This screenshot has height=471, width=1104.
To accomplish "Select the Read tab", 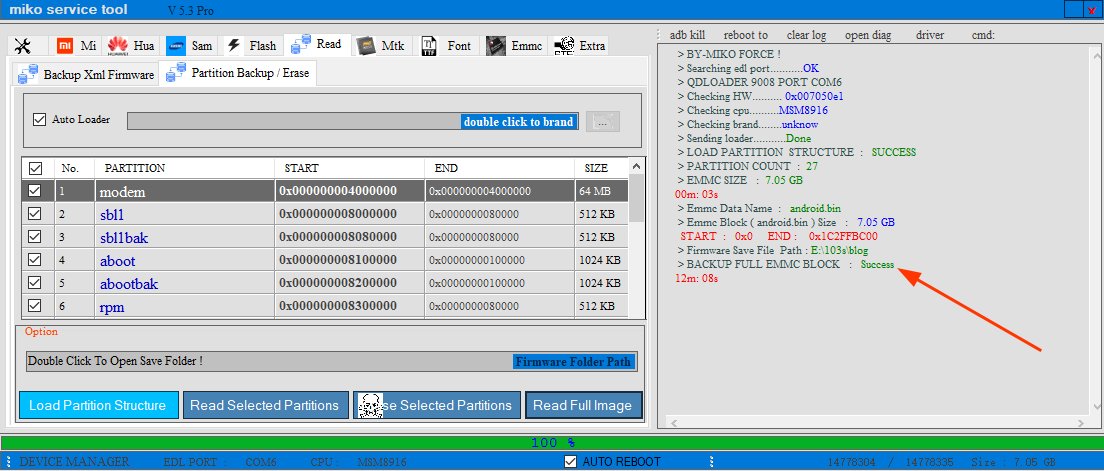I will coord(317,44).
